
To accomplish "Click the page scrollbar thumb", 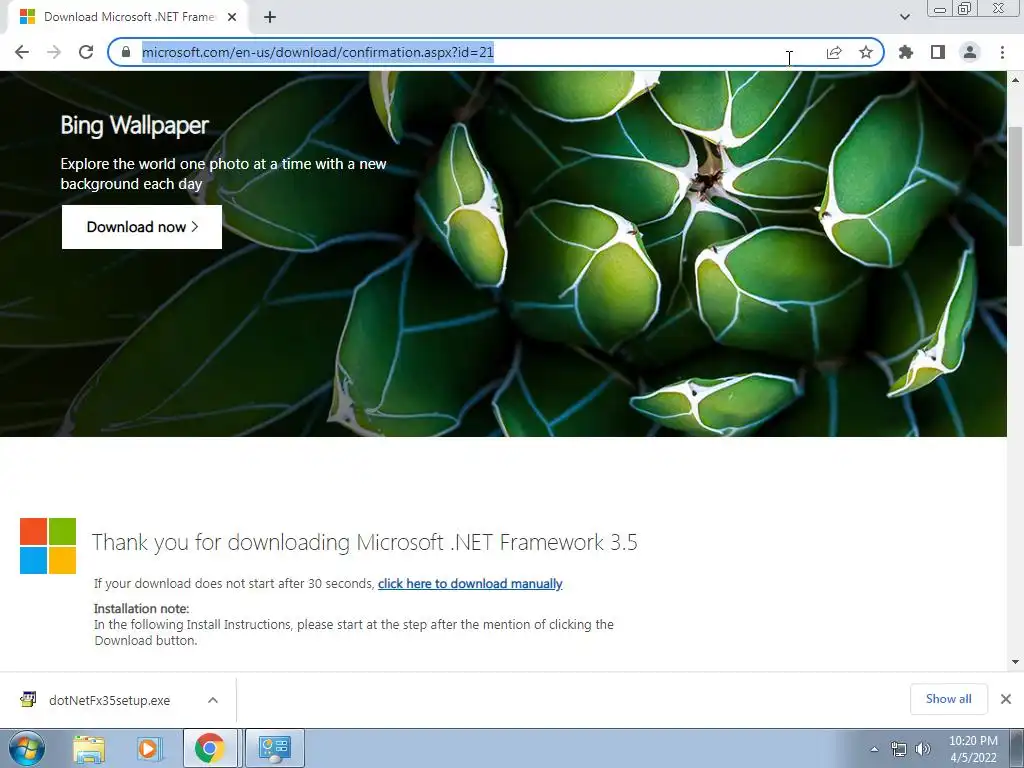I will 1015,186.
